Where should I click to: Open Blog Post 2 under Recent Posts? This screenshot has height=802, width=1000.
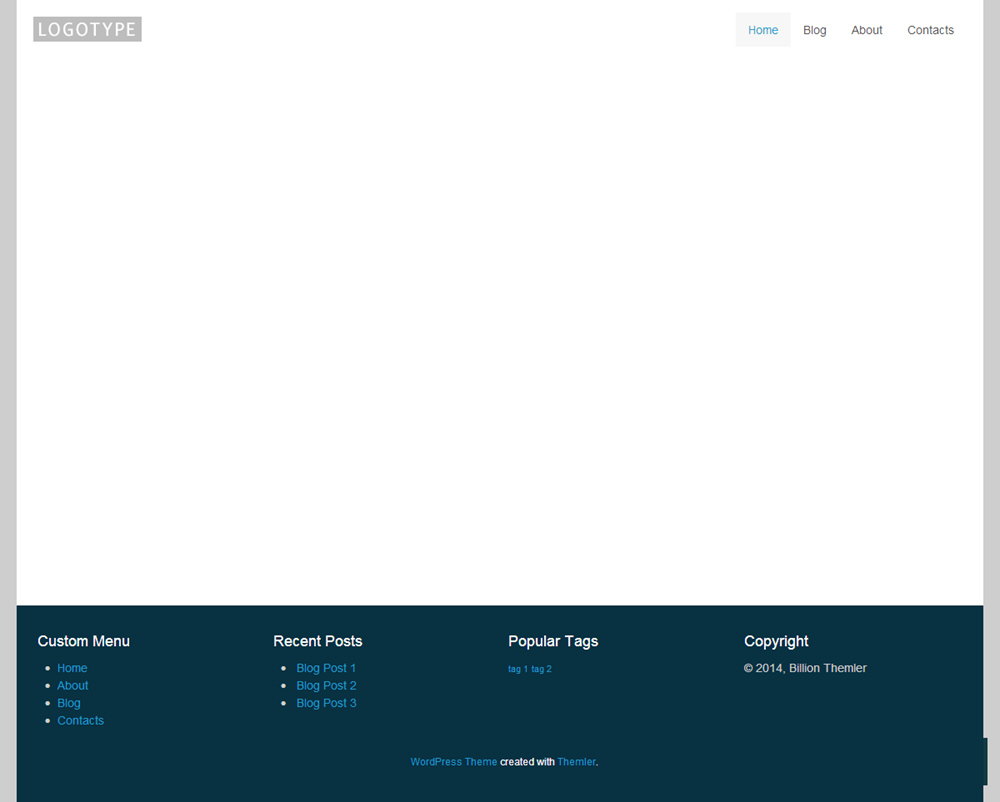click(x=326, y=686)
